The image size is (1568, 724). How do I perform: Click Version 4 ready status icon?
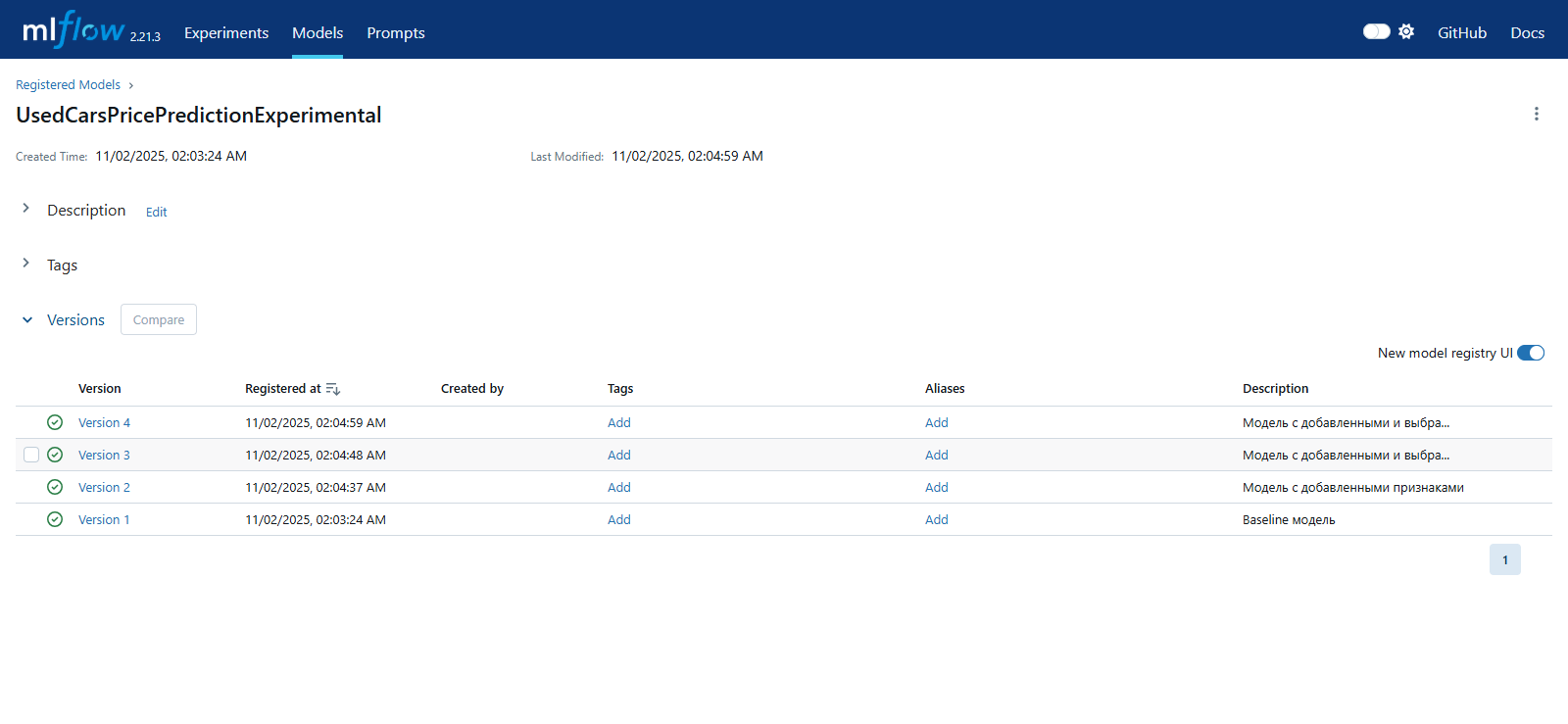55,422
